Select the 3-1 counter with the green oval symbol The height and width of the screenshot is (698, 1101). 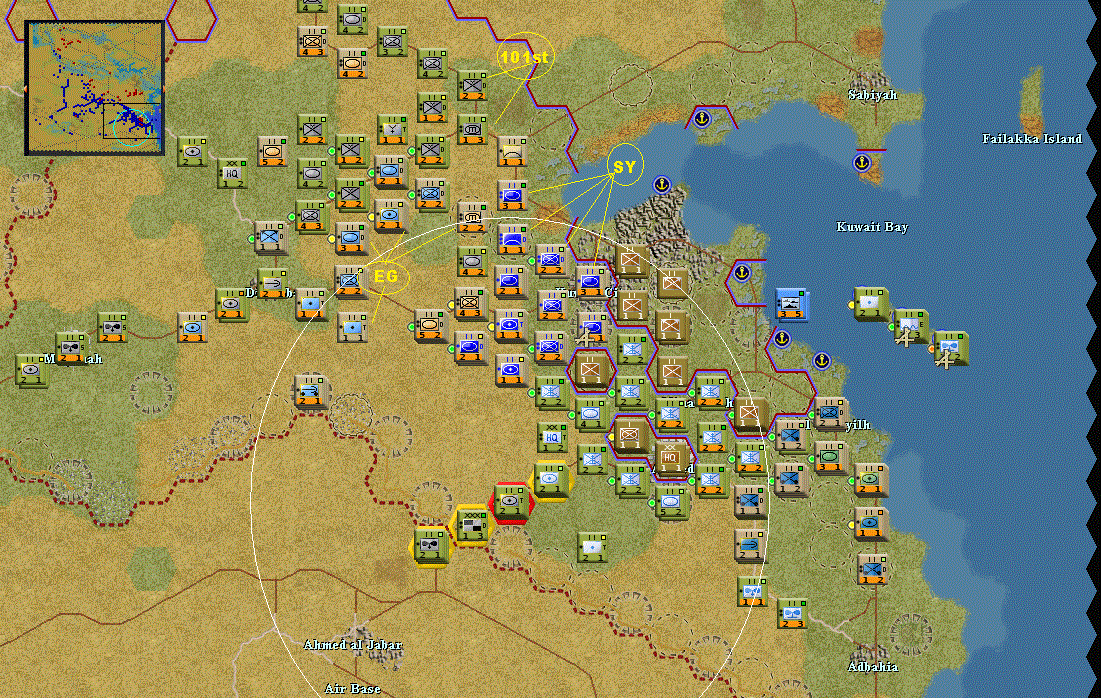tap(830, 457)
